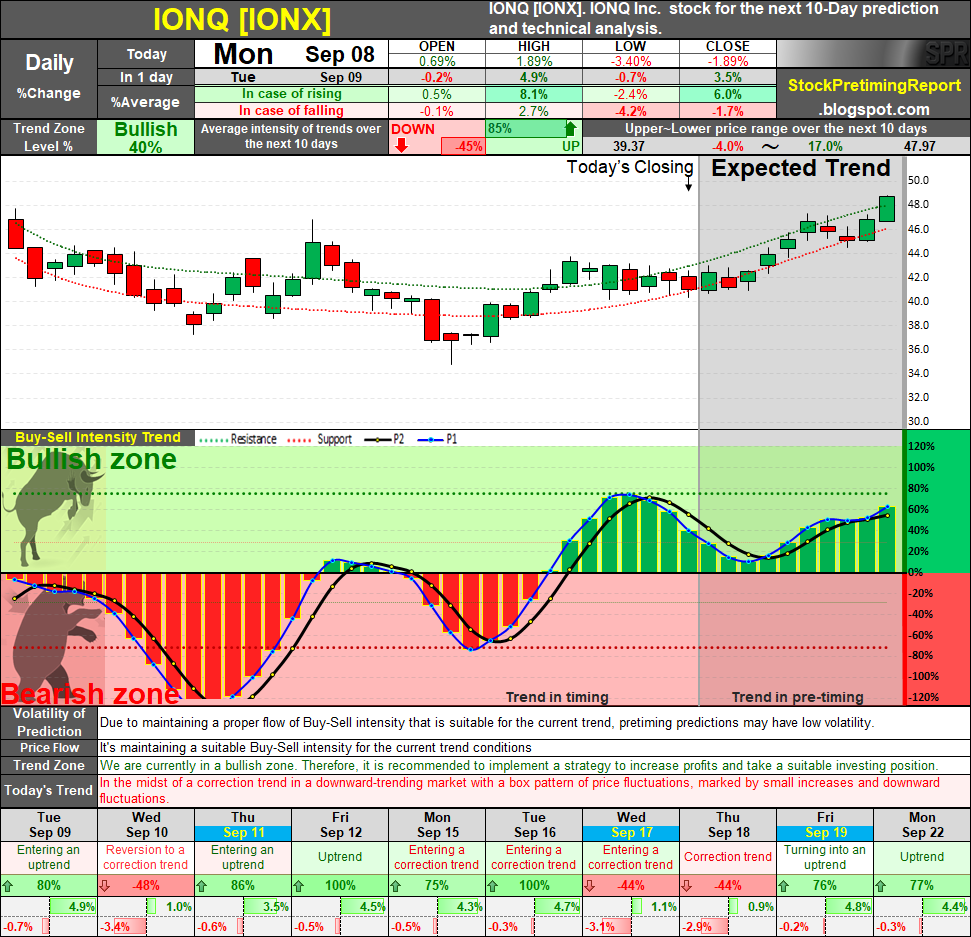Select the Mon Sep 22 forecast header
This screenshot has width=971, height=937.
click(922, 825)
